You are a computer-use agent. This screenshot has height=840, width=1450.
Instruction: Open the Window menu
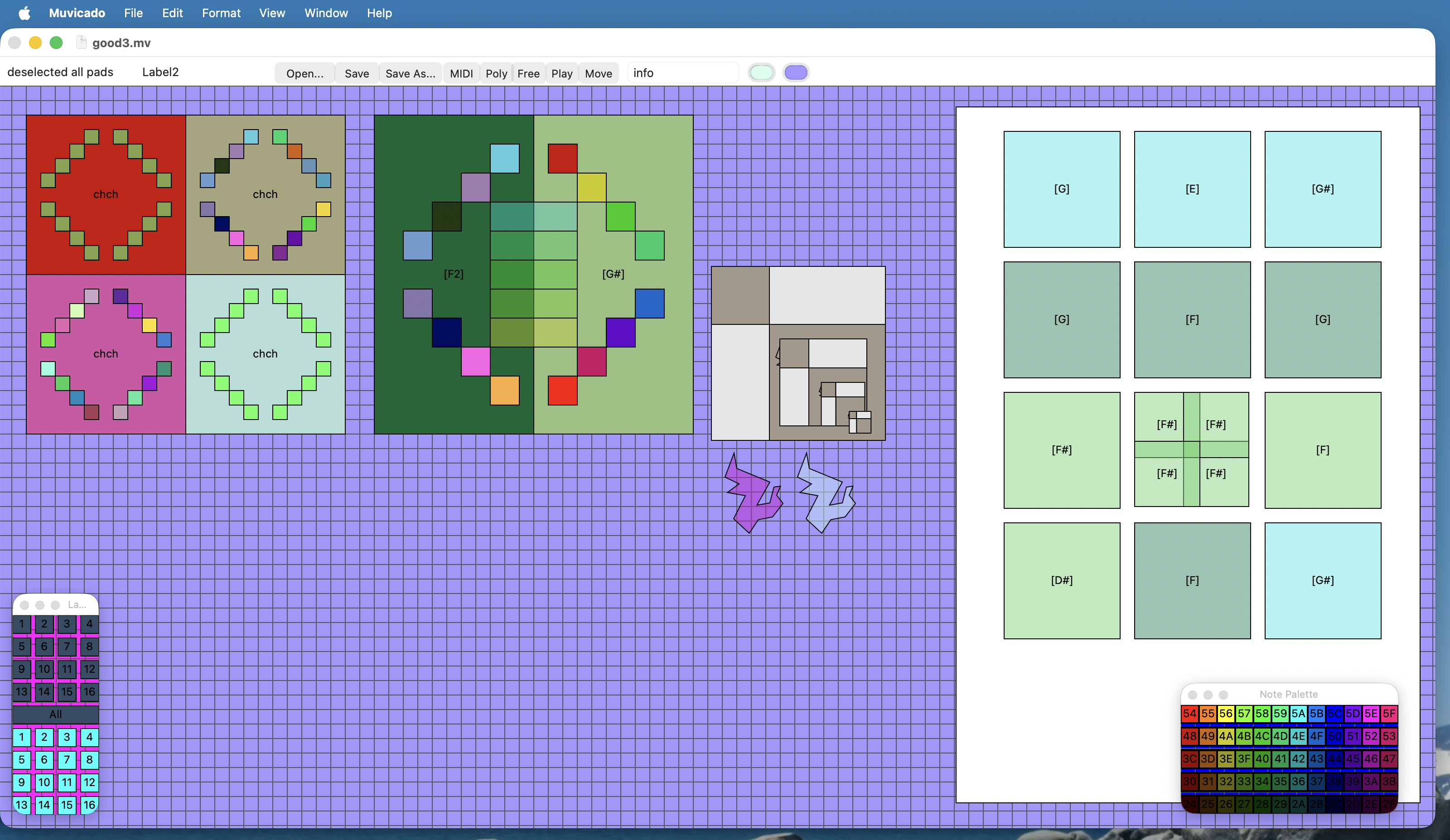[x=326, y=13]
